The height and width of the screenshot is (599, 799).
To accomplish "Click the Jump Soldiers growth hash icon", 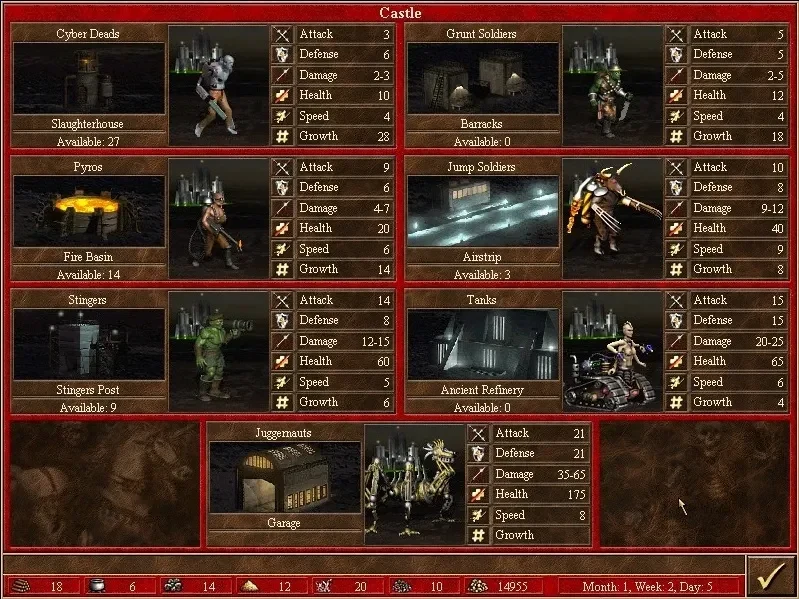I will point(676,269).
